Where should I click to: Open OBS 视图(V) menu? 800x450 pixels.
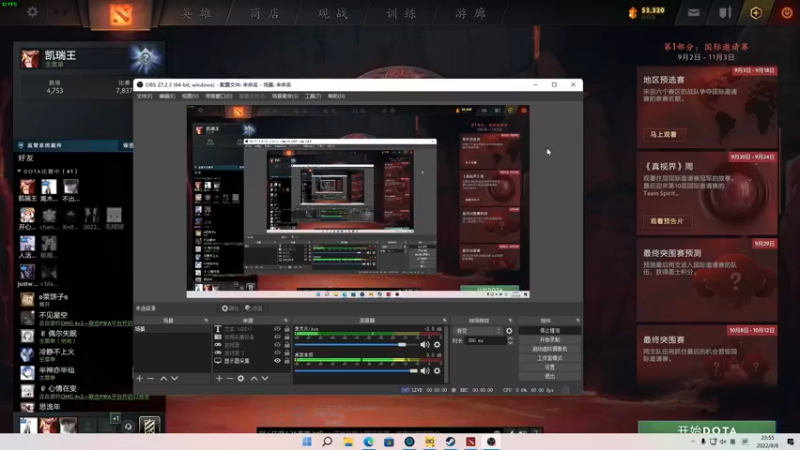(x=190, y=96)
